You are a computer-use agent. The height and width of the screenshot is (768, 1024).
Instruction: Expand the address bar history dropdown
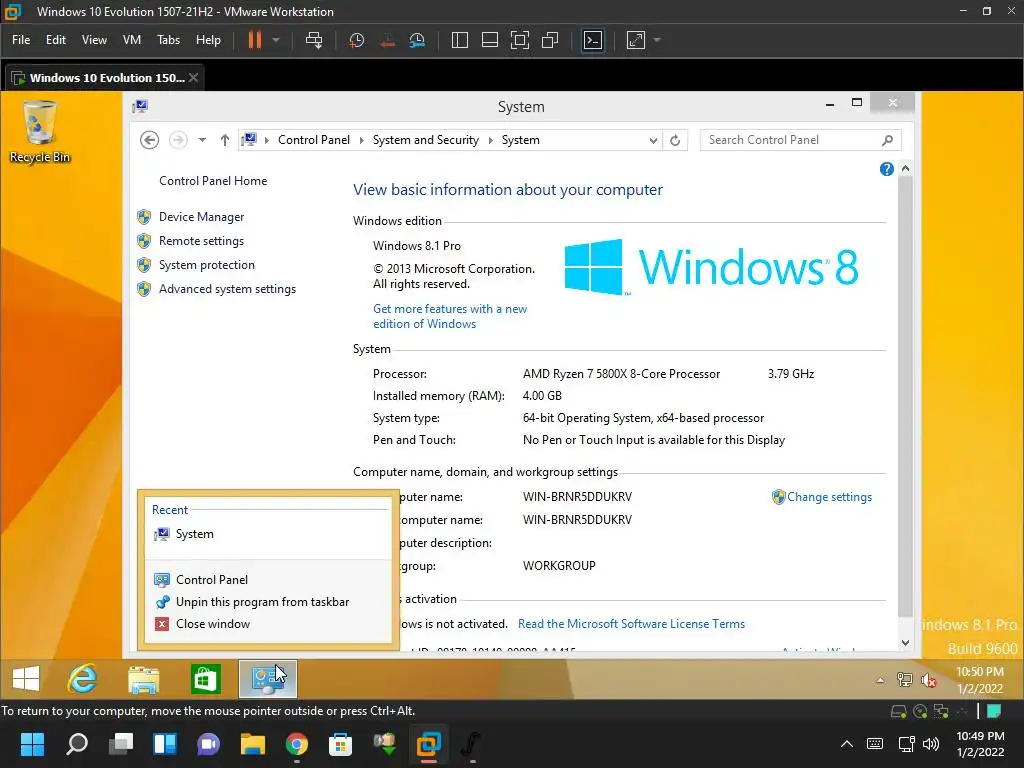click(x=653, y=140)
